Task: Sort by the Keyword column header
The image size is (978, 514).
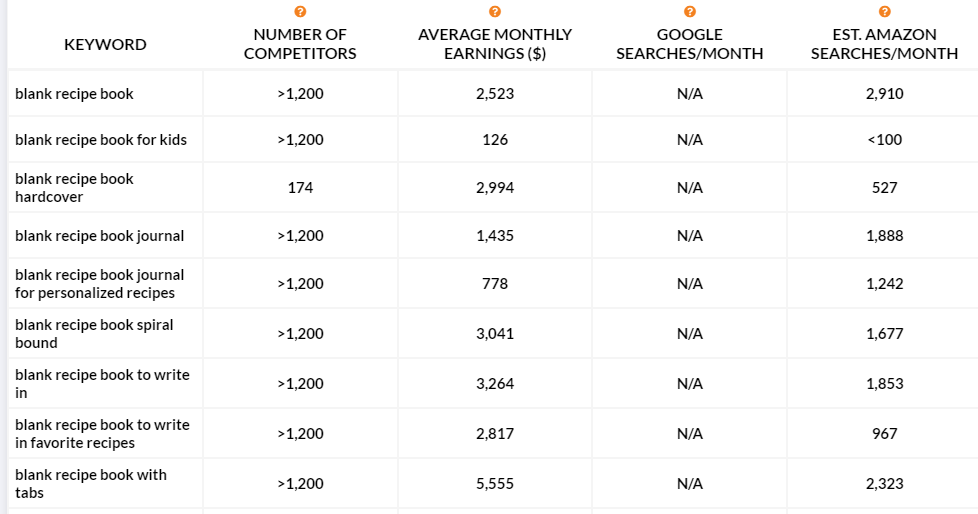Action: point(105,44)
